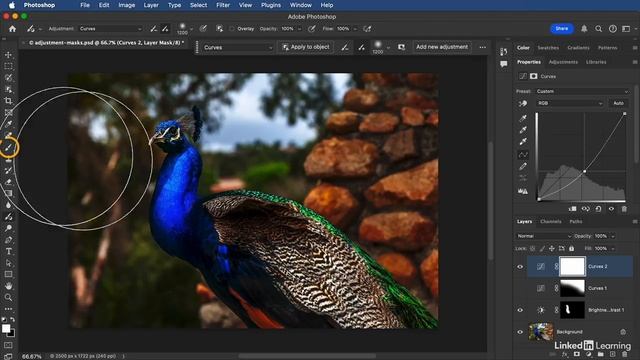
Task: Click Add new adjustment button
Action: click(442, 47)
